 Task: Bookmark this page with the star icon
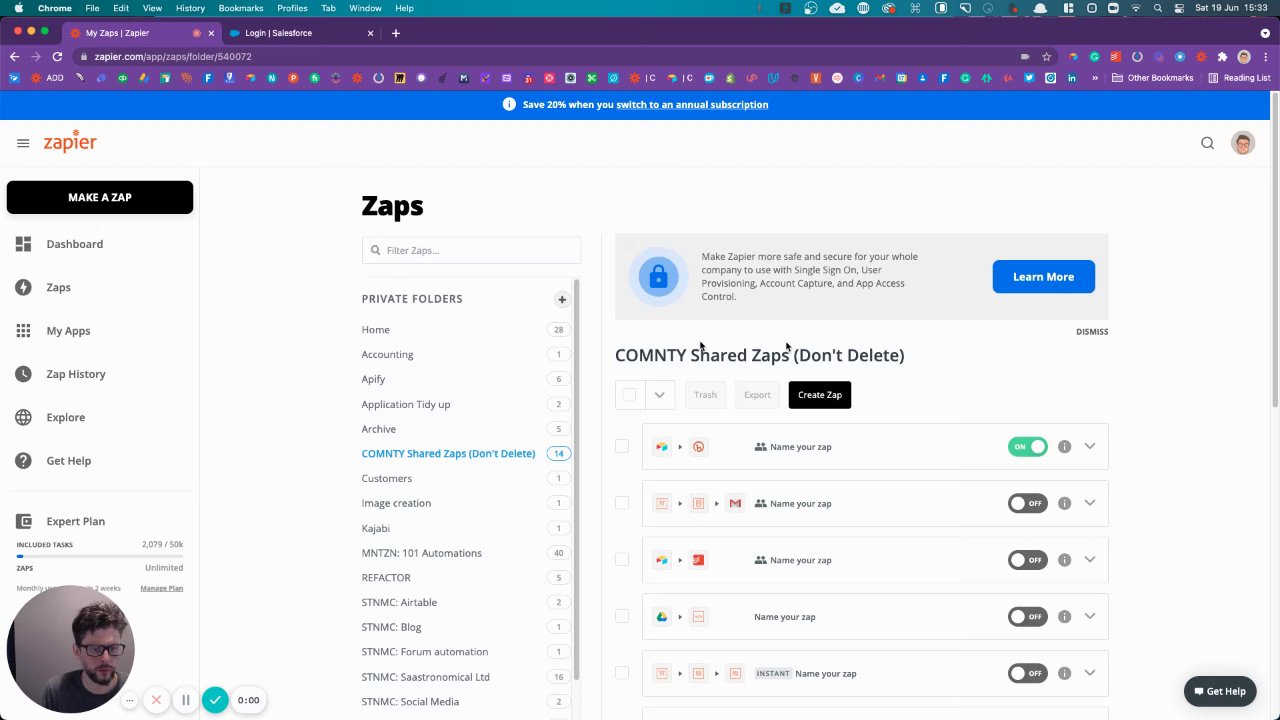pos(1046,56)
